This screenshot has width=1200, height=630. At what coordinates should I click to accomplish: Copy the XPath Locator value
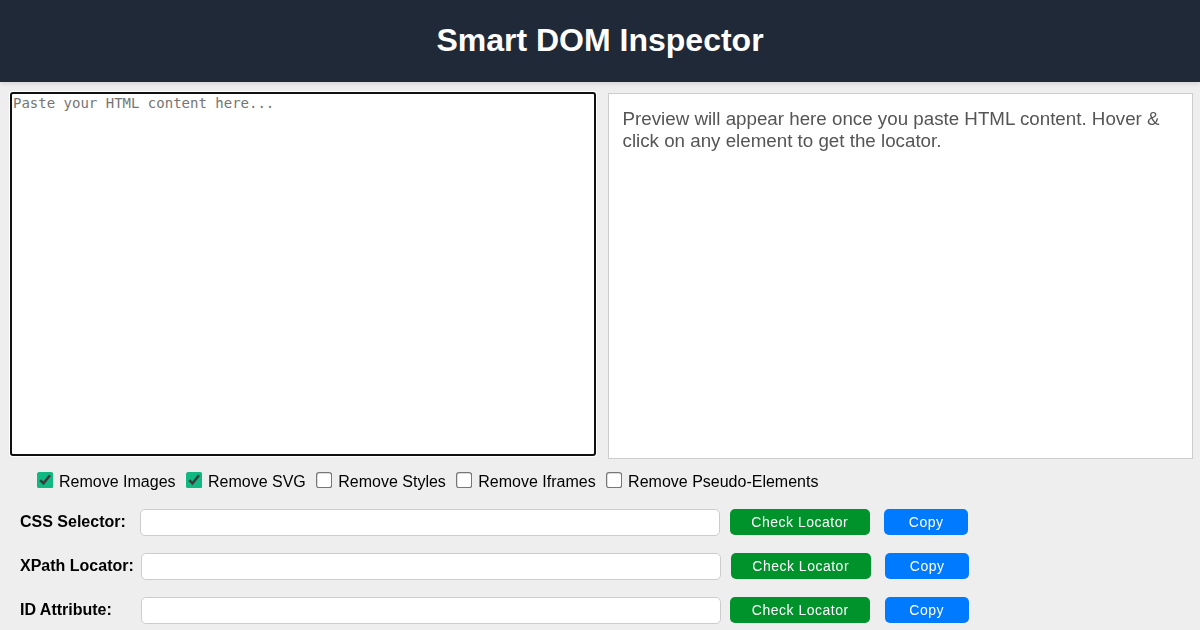click(x=926, y=566)
